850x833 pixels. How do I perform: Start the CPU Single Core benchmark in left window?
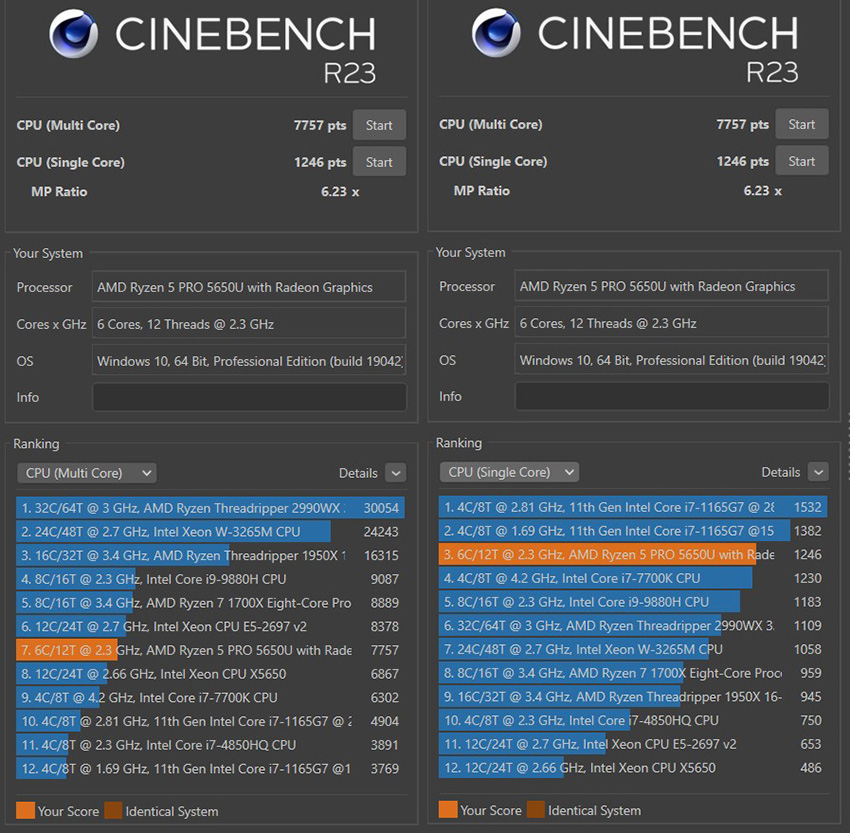379,161
